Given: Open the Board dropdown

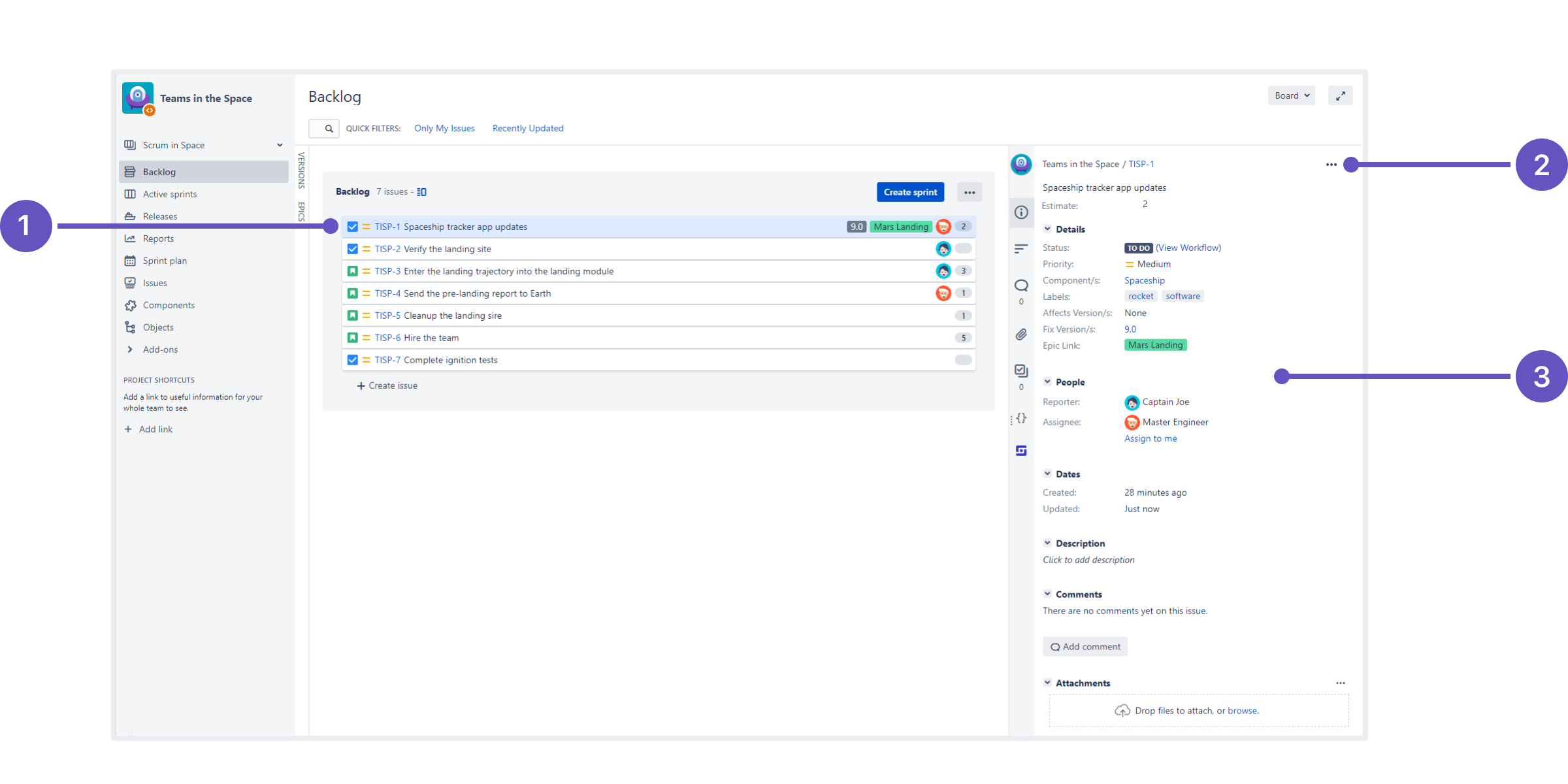Looking at the screenshot, I should pyautogui.click(x=1291, y=95).
